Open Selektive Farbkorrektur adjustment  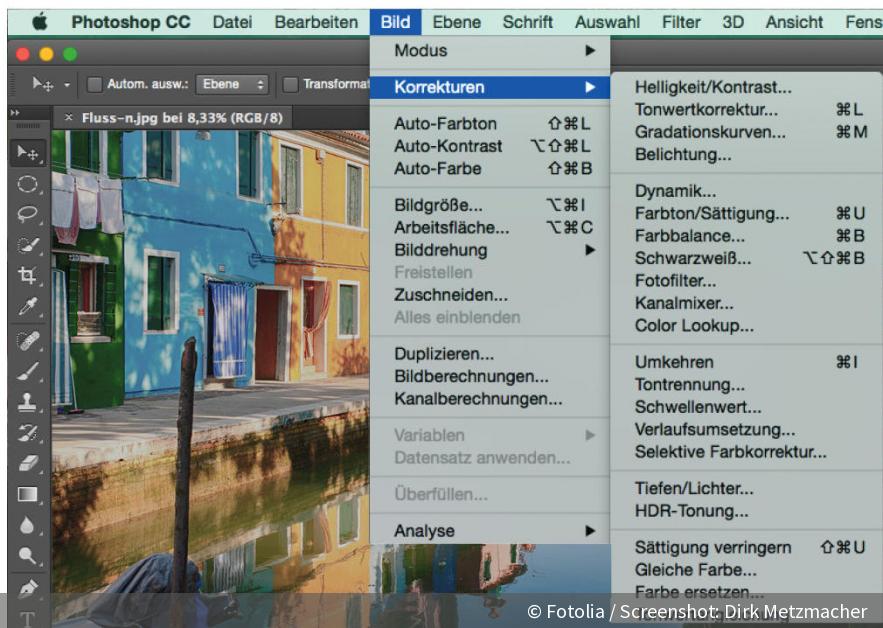747,452
